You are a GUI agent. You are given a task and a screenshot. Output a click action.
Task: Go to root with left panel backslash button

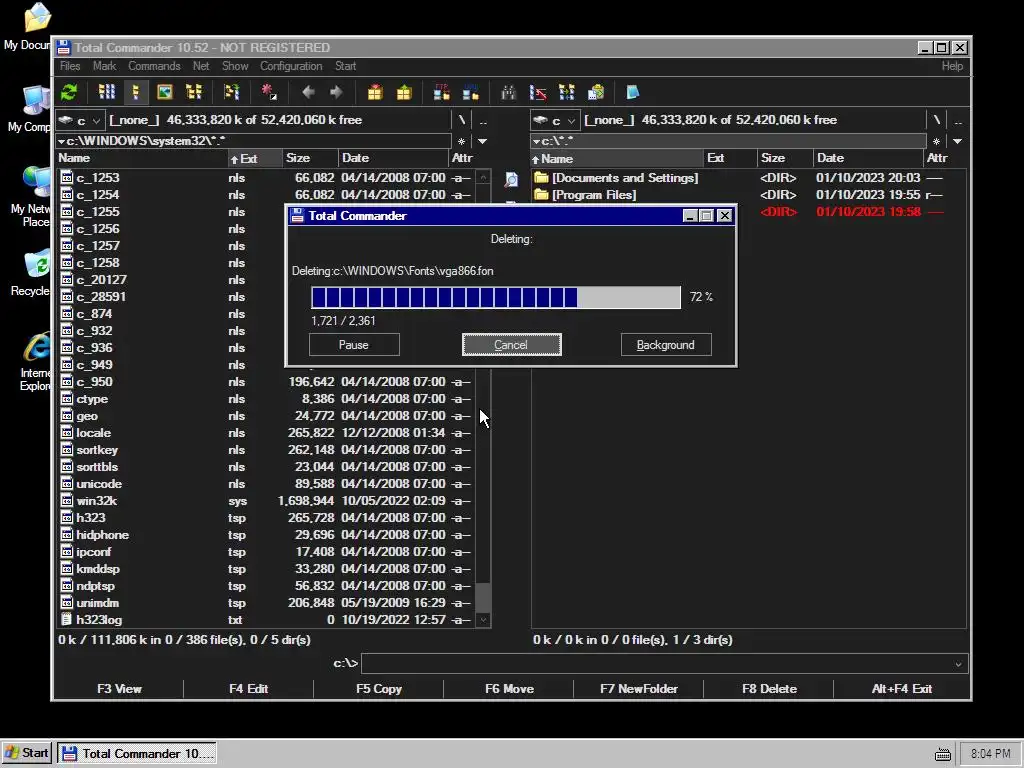[x=462, y=120]
